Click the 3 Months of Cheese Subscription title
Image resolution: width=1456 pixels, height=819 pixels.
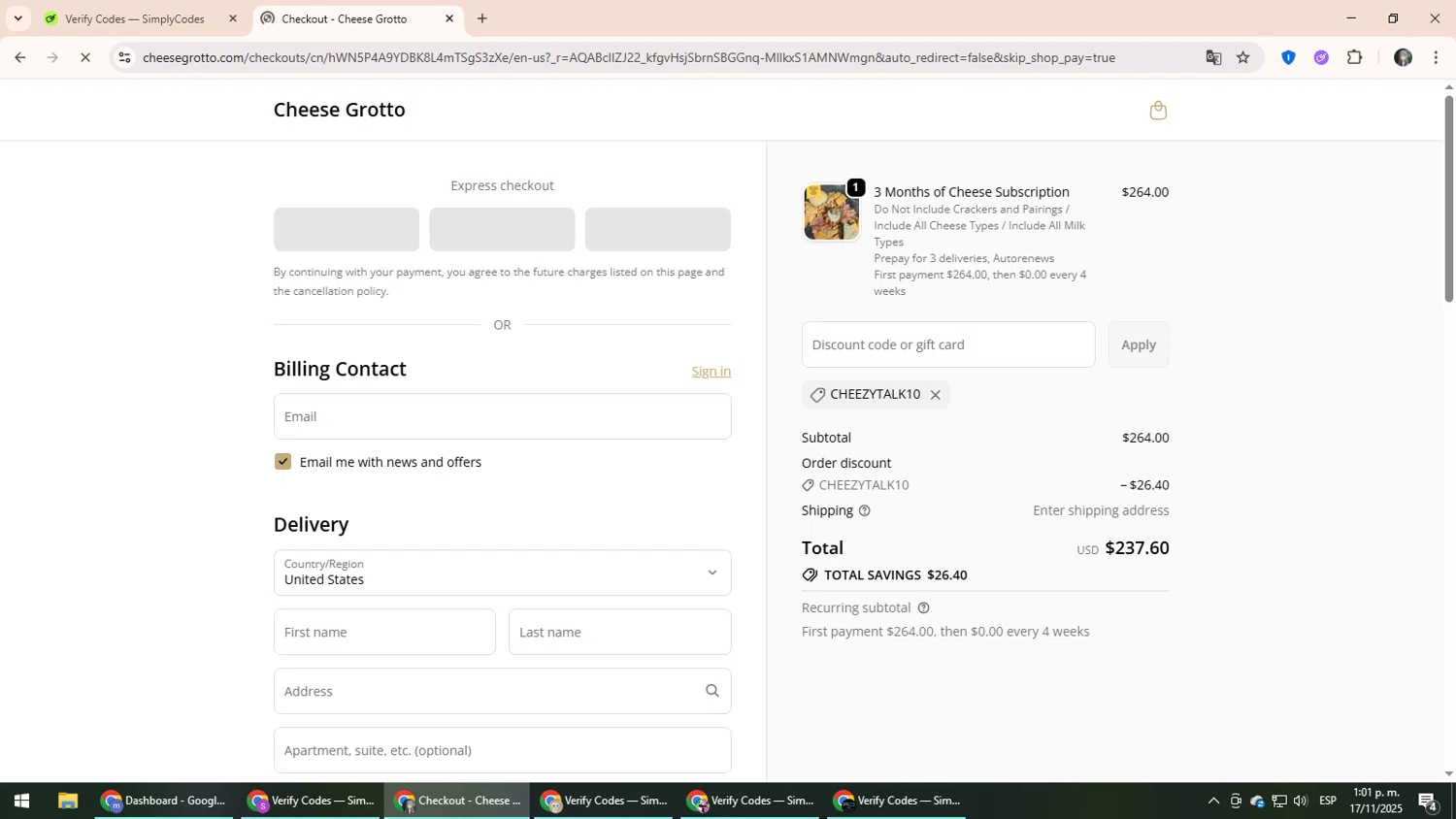pyautogui.click(x=972, y=192)
